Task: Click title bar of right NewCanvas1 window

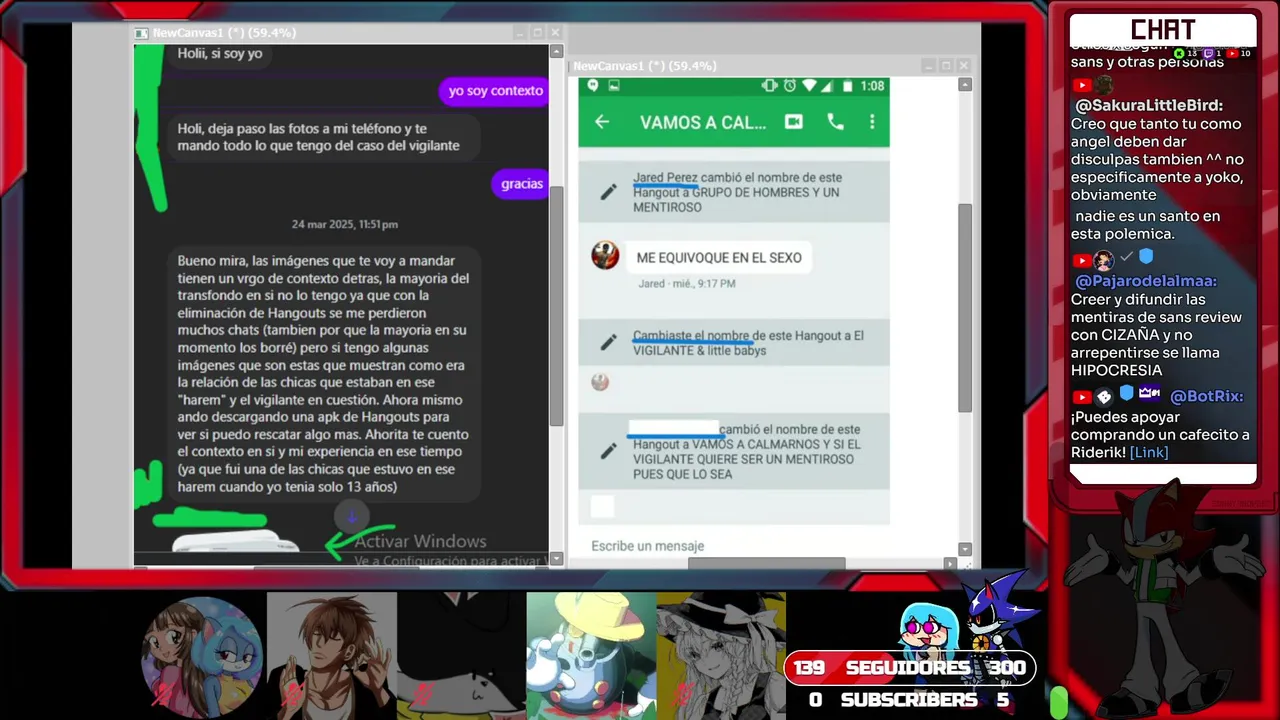Action: pyautogui.click(x=770, y=66)
